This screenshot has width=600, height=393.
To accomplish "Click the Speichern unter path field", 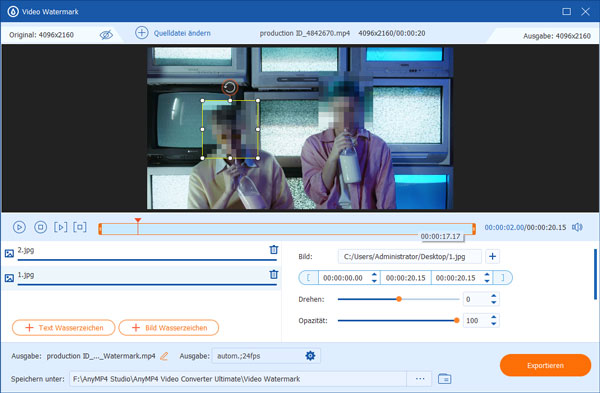I will pos(237,379).
